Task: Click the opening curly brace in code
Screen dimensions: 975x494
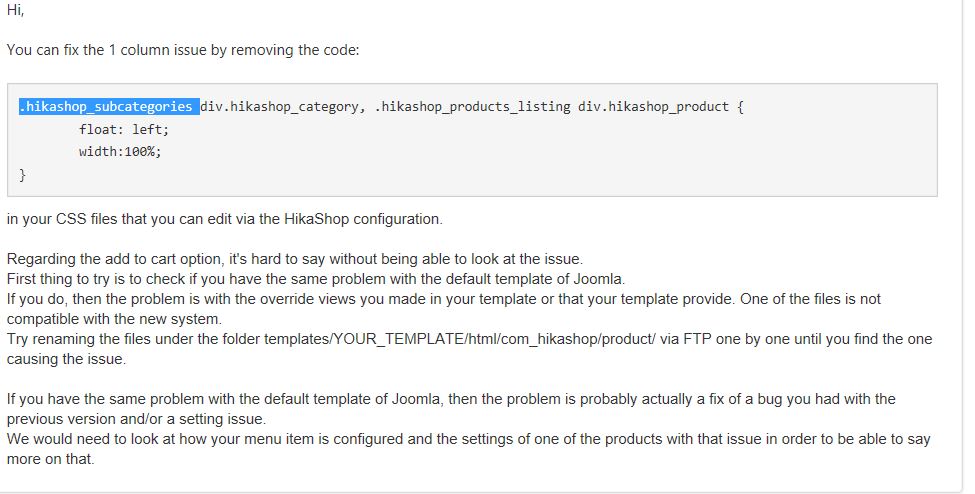Action: [740, 107]
